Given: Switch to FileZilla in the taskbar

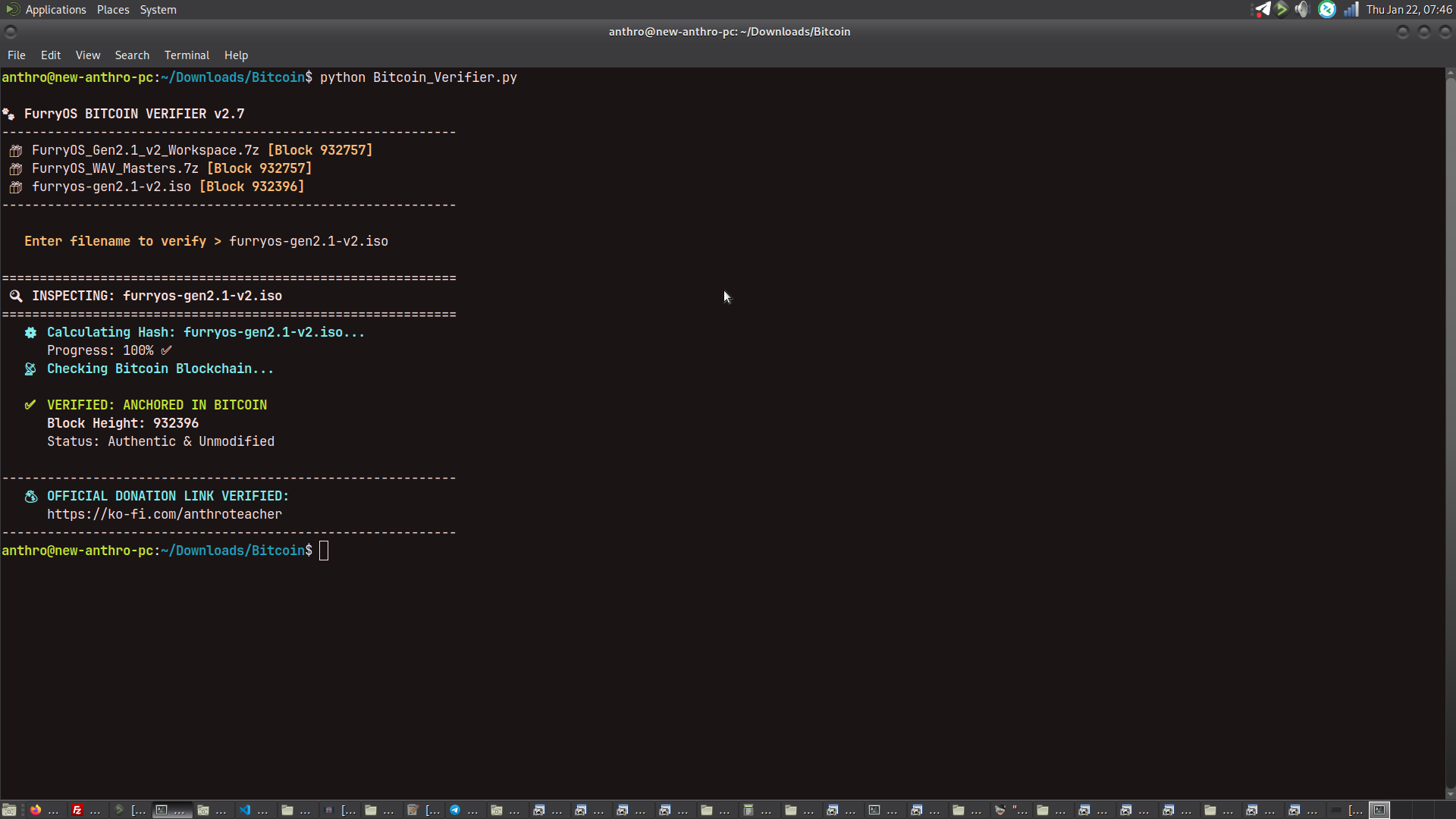Looking at the screenshot, I should [77, 810].
